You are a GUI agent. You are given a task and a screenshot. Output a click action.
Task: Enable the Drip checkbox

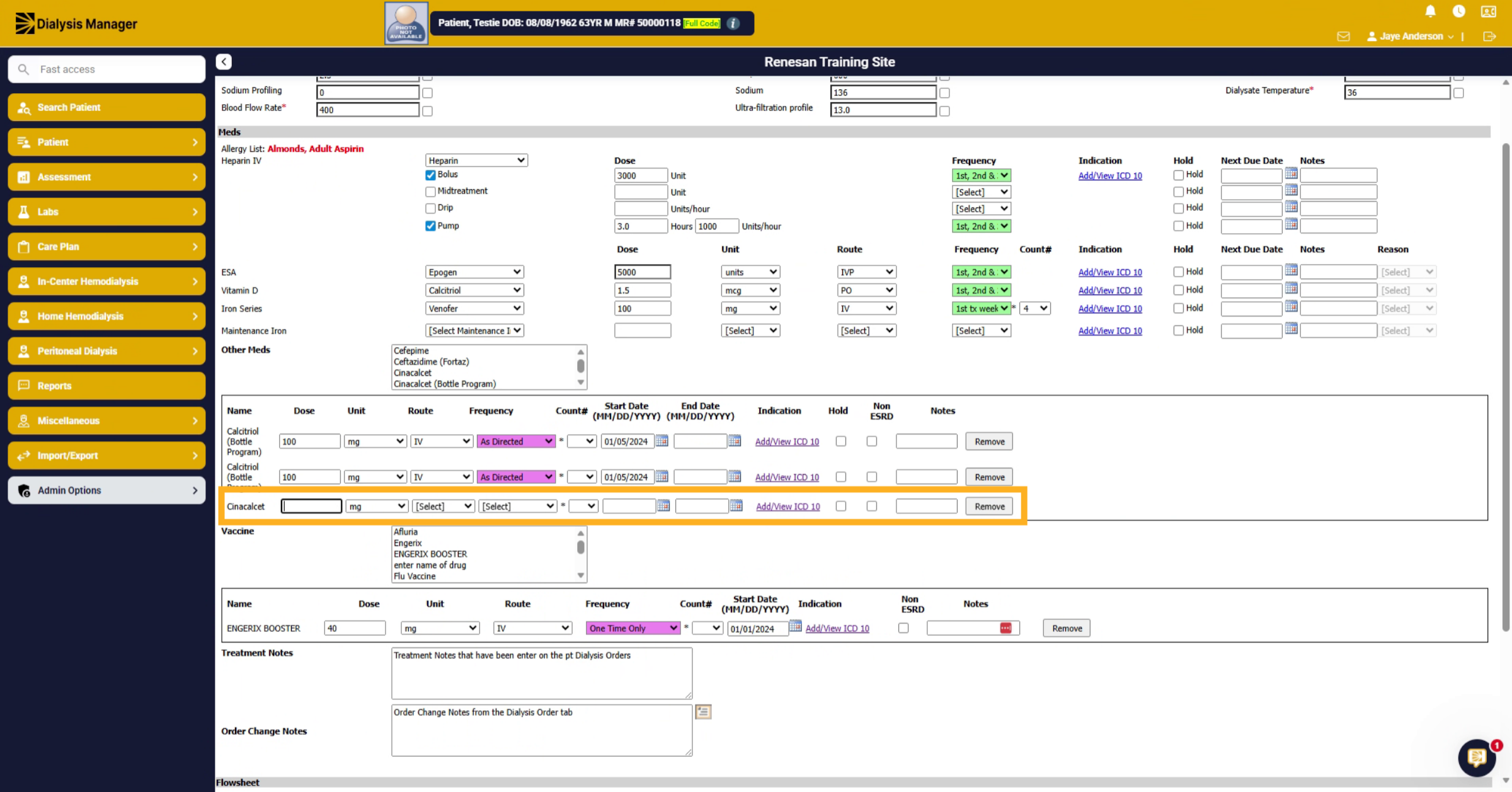click(x=430, y=208)
